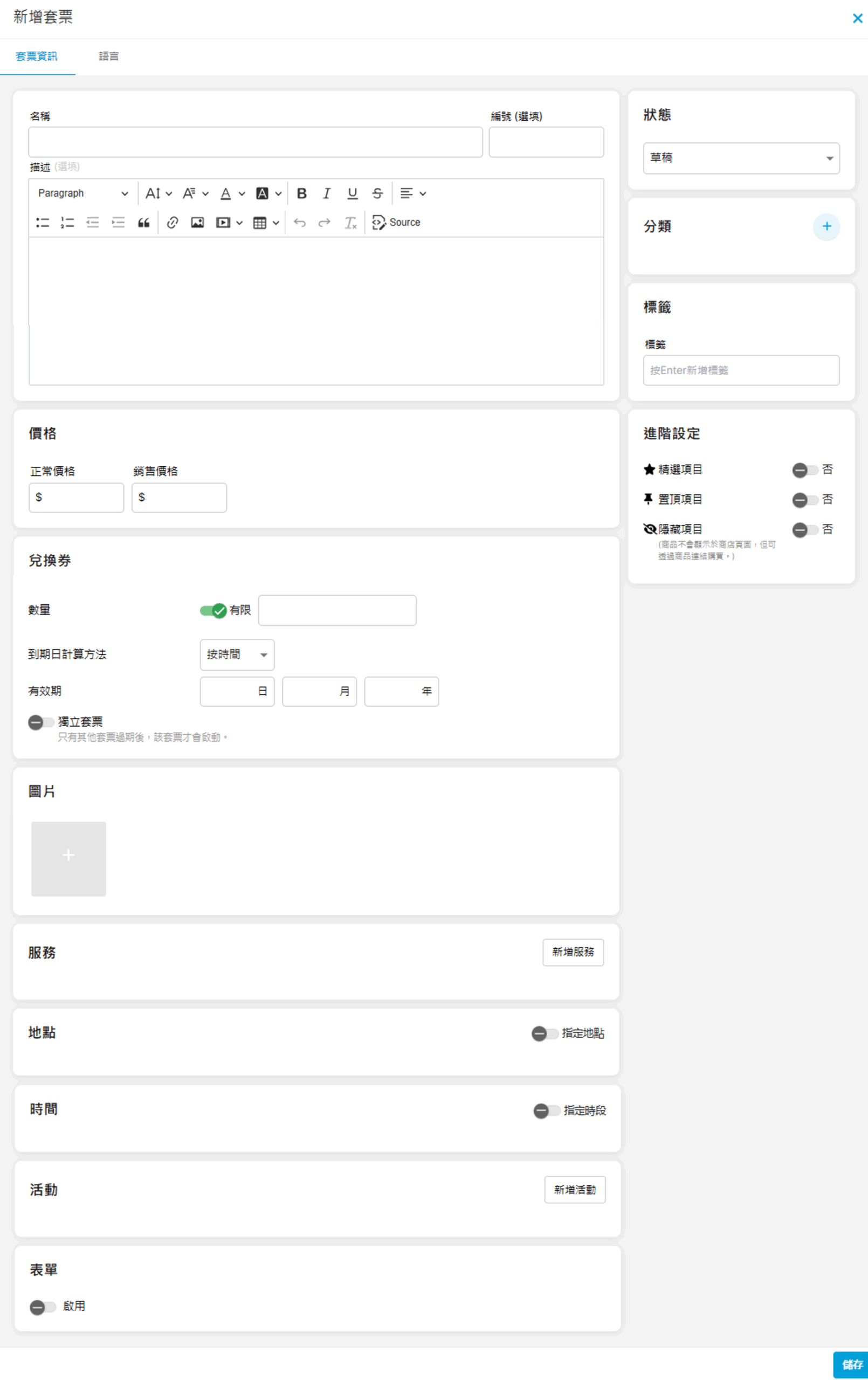The image size is (868, 1380).
Task: Insert a link in the description
Action: [172, 222]
